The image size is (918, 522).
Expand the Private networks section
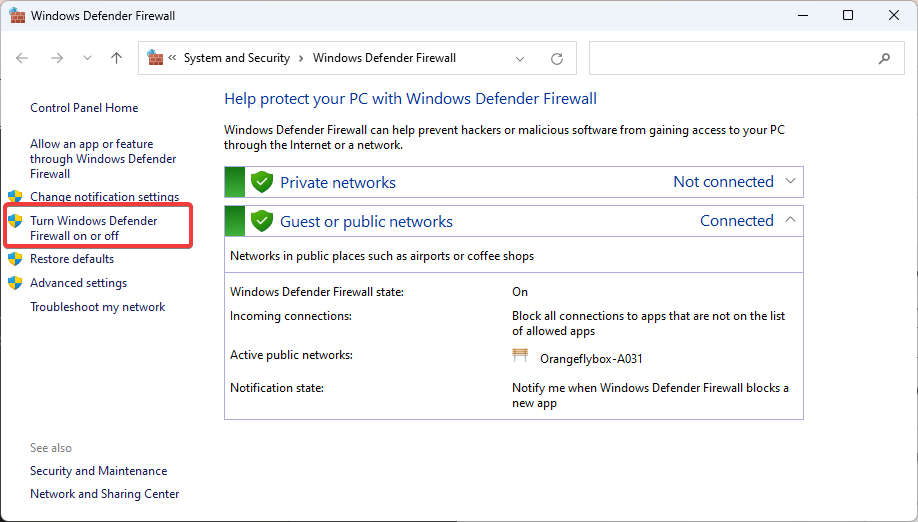[x=790, y=181]
